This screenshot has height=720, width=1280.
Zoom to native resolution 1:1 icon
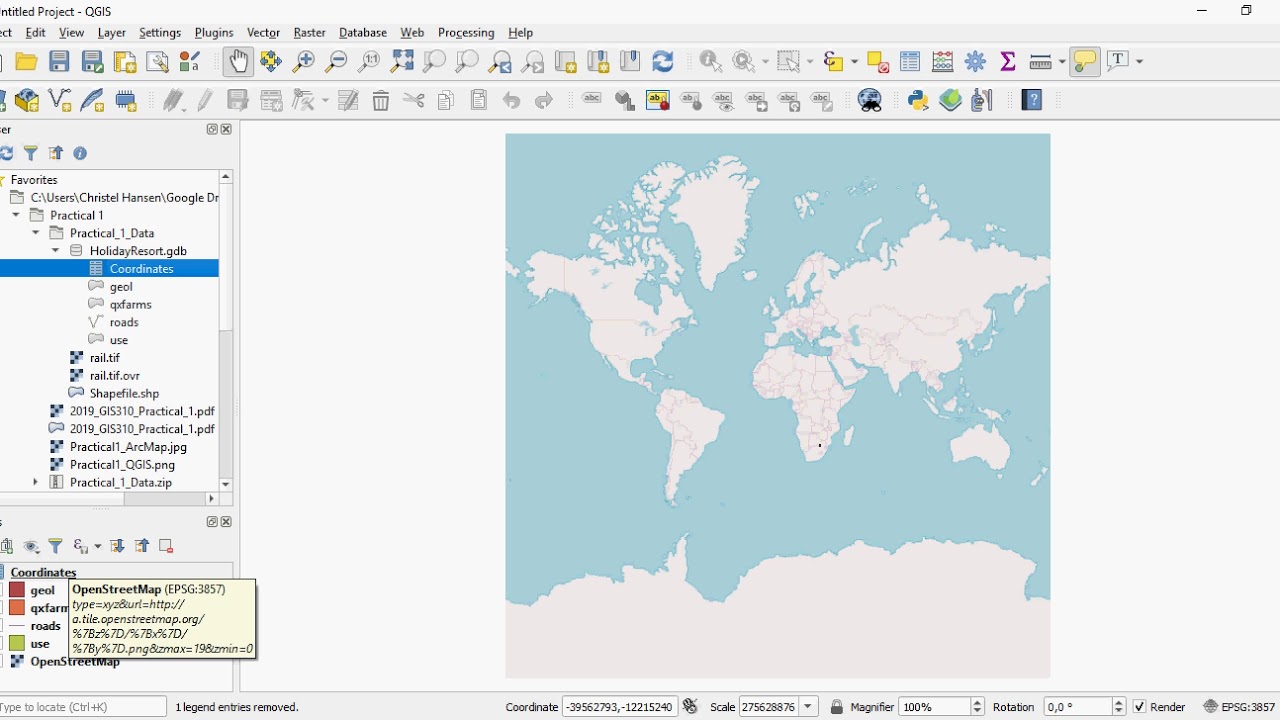point(369,62)
